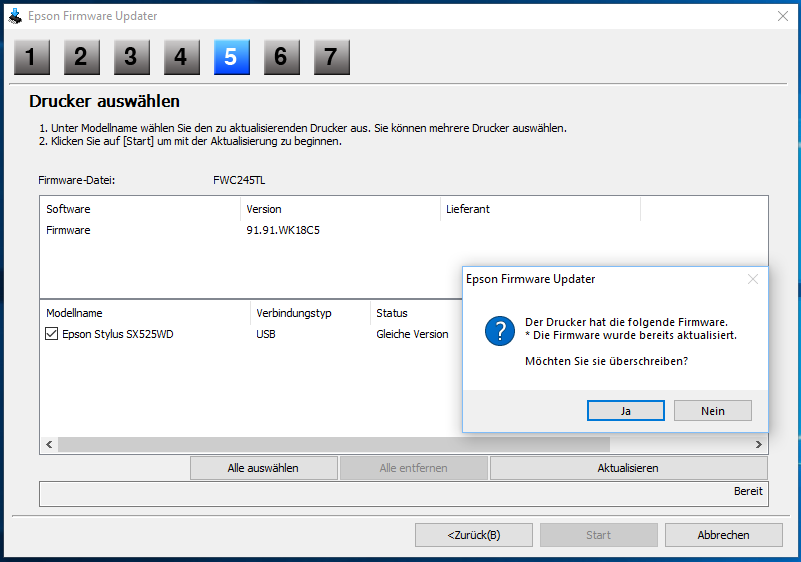Go back with the <Zurück(B) button
The height and width of the screenshot is (562, 801).
click(474, 535)
